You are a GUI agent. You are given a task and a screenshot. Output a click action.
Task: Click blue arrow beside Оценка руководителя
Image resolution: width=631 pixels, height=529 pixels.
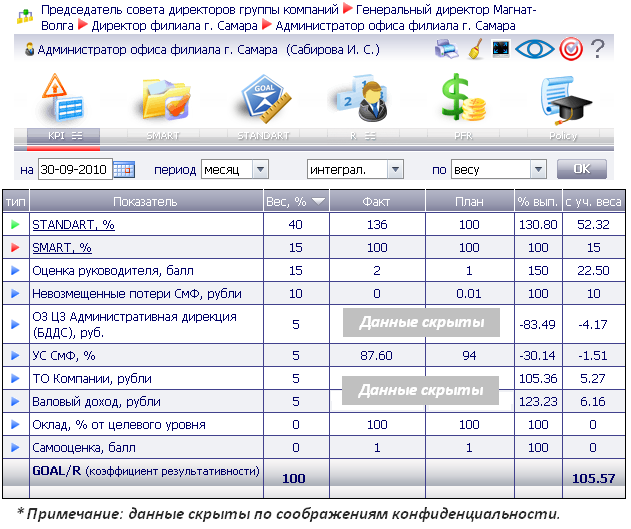point(15,270)
